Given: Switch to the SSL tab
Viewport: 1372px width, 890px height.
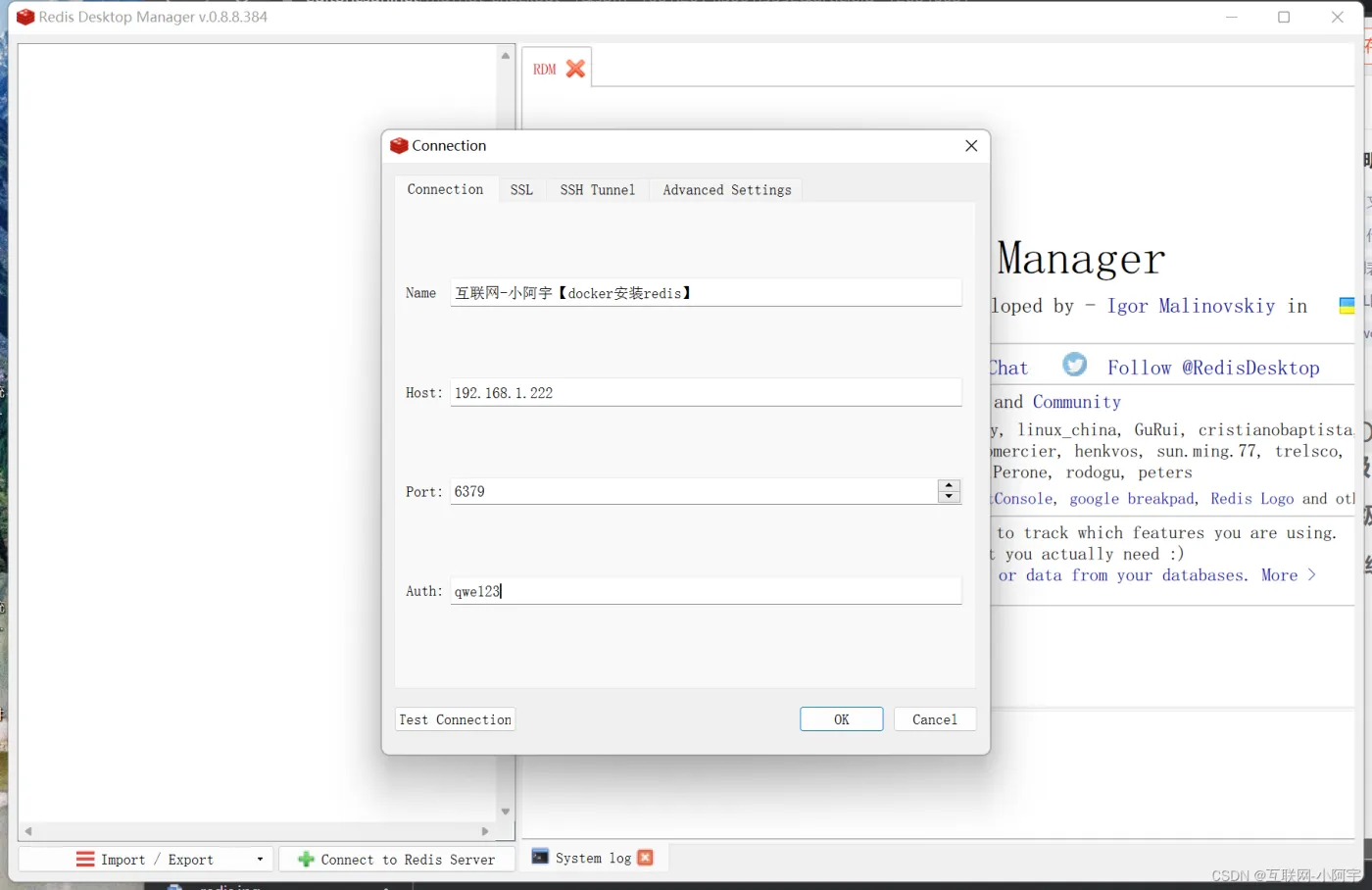Looking at the screenshot, I should pos(521,190).
